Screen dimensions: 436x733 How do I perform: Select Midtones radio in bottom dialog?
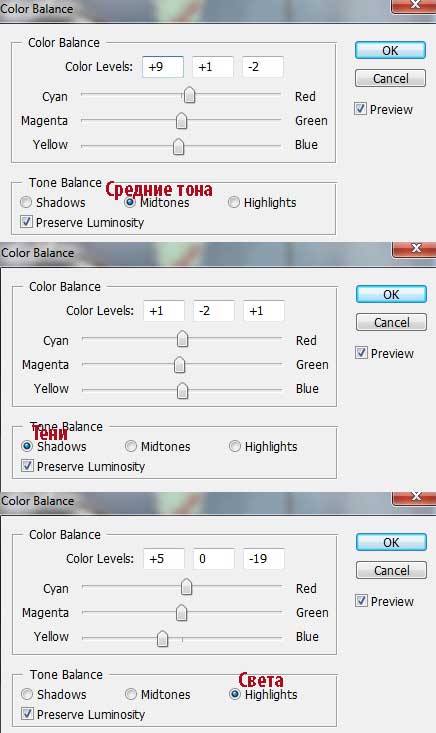pyautogui.click(x=131, y=694)
